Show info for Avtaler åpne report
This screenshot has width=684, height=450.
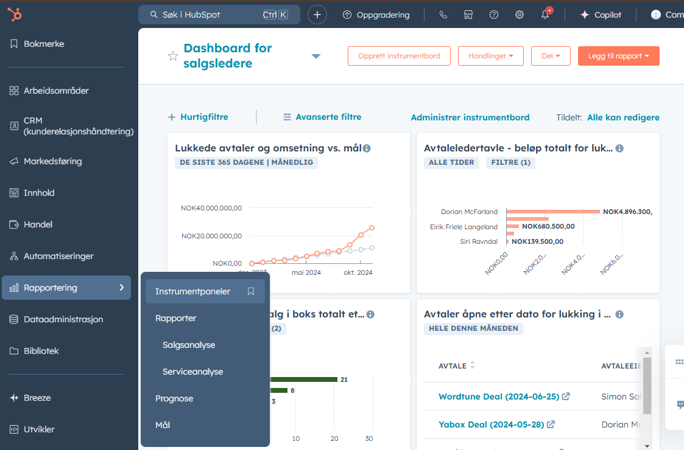point(619,314)
